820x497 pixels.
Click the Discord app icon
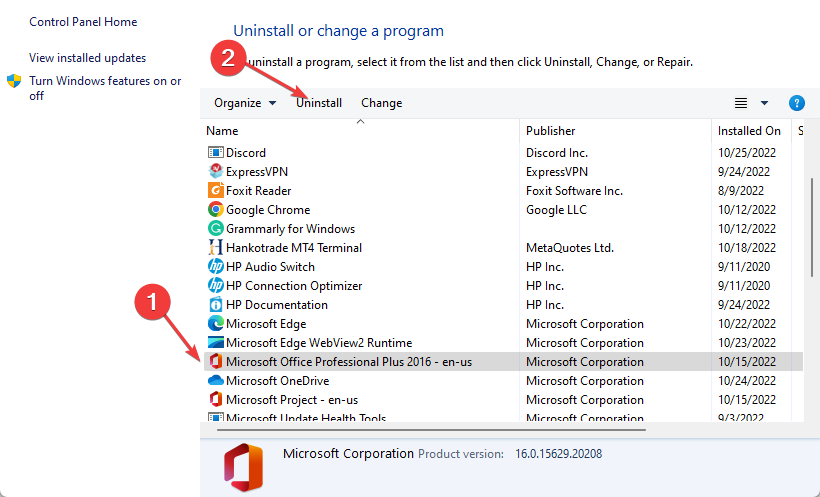tap(215, 153)
